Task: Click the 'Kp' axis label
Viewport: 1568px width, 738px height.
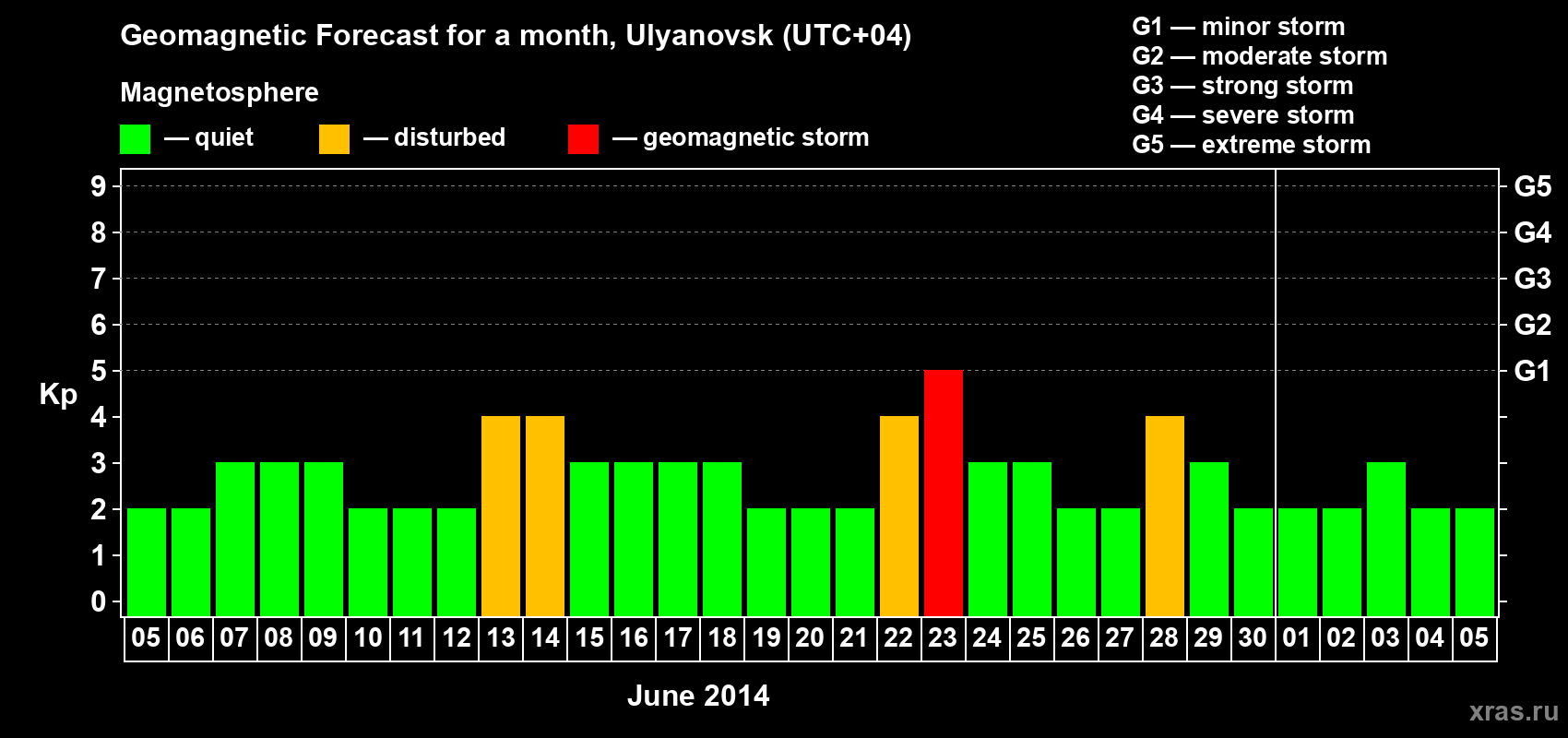Action: 58,395
